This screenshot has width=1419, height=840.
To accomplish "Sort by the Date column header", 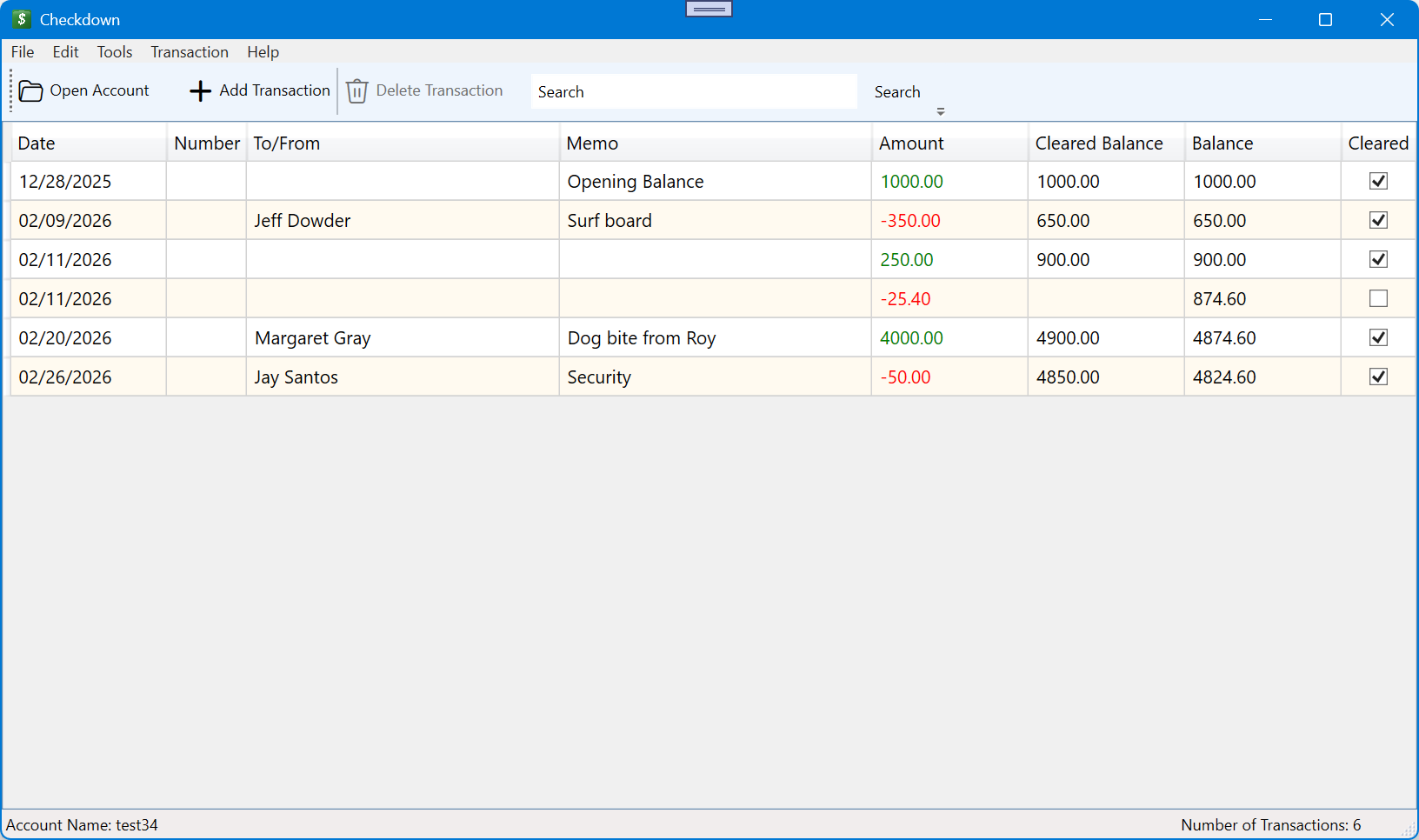I will coord(37,143).
